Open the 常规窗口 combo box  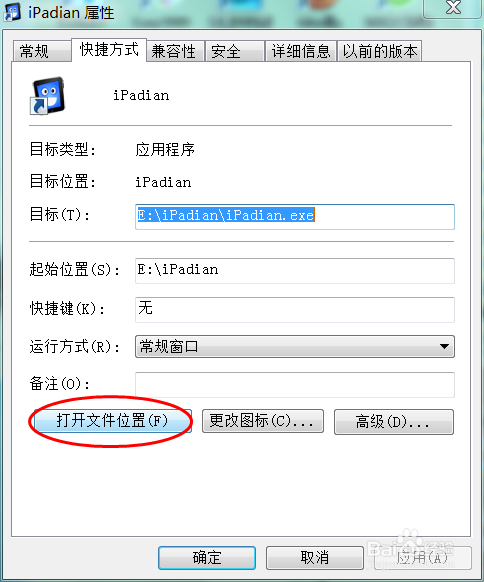coord(295,346)
